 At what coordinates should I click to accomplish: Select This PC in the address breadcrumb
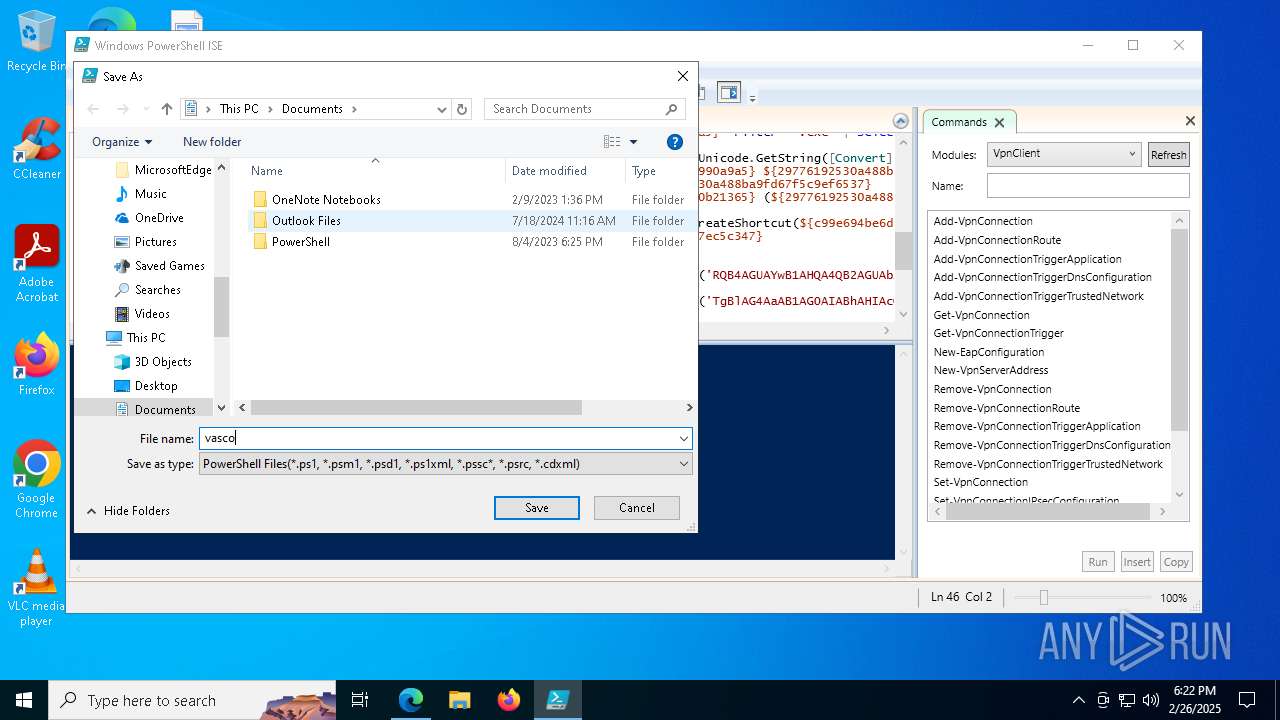point(239,109)
